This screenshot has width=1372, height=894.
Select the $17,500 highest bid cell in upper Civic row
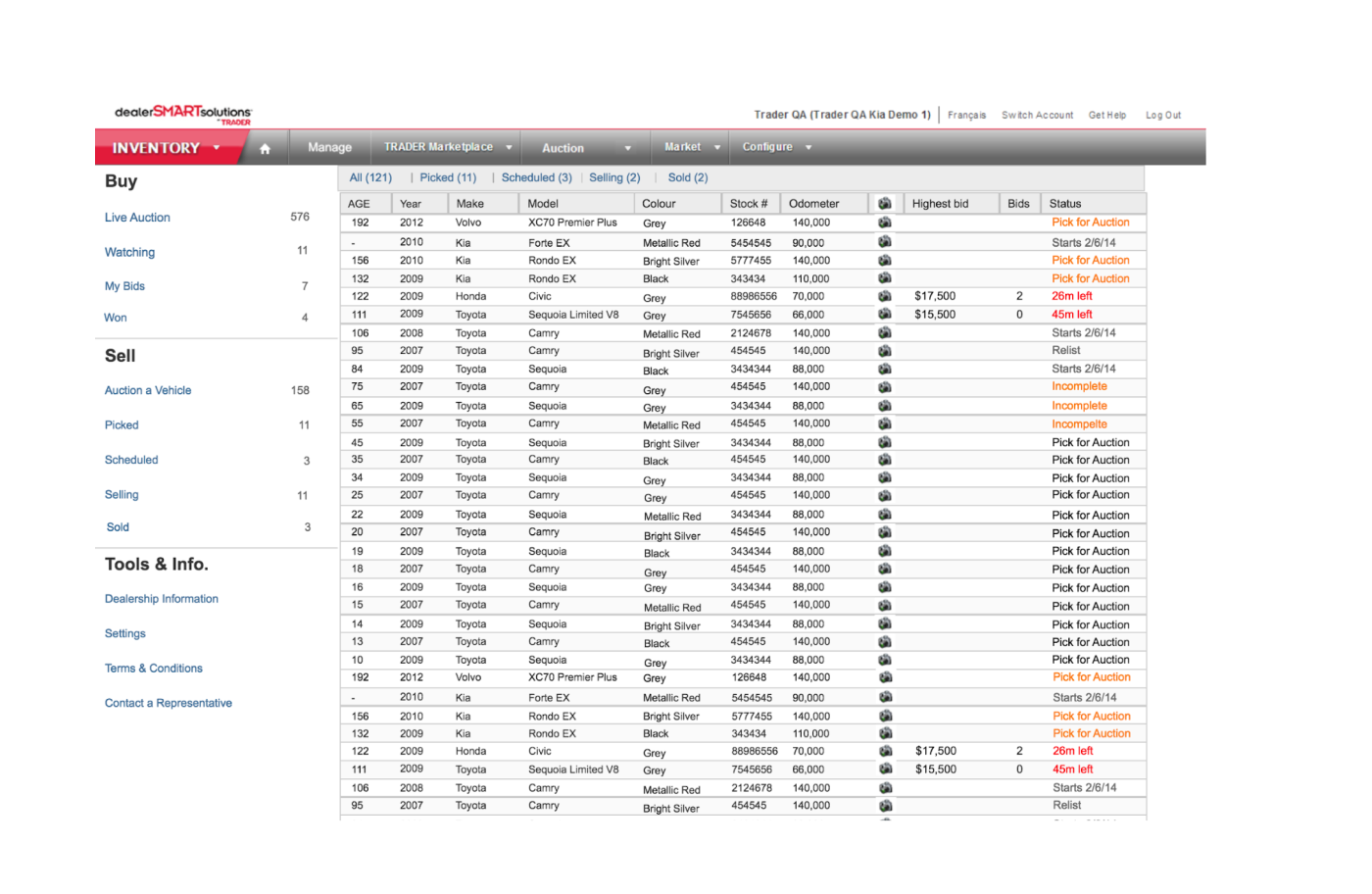point(935,296)
